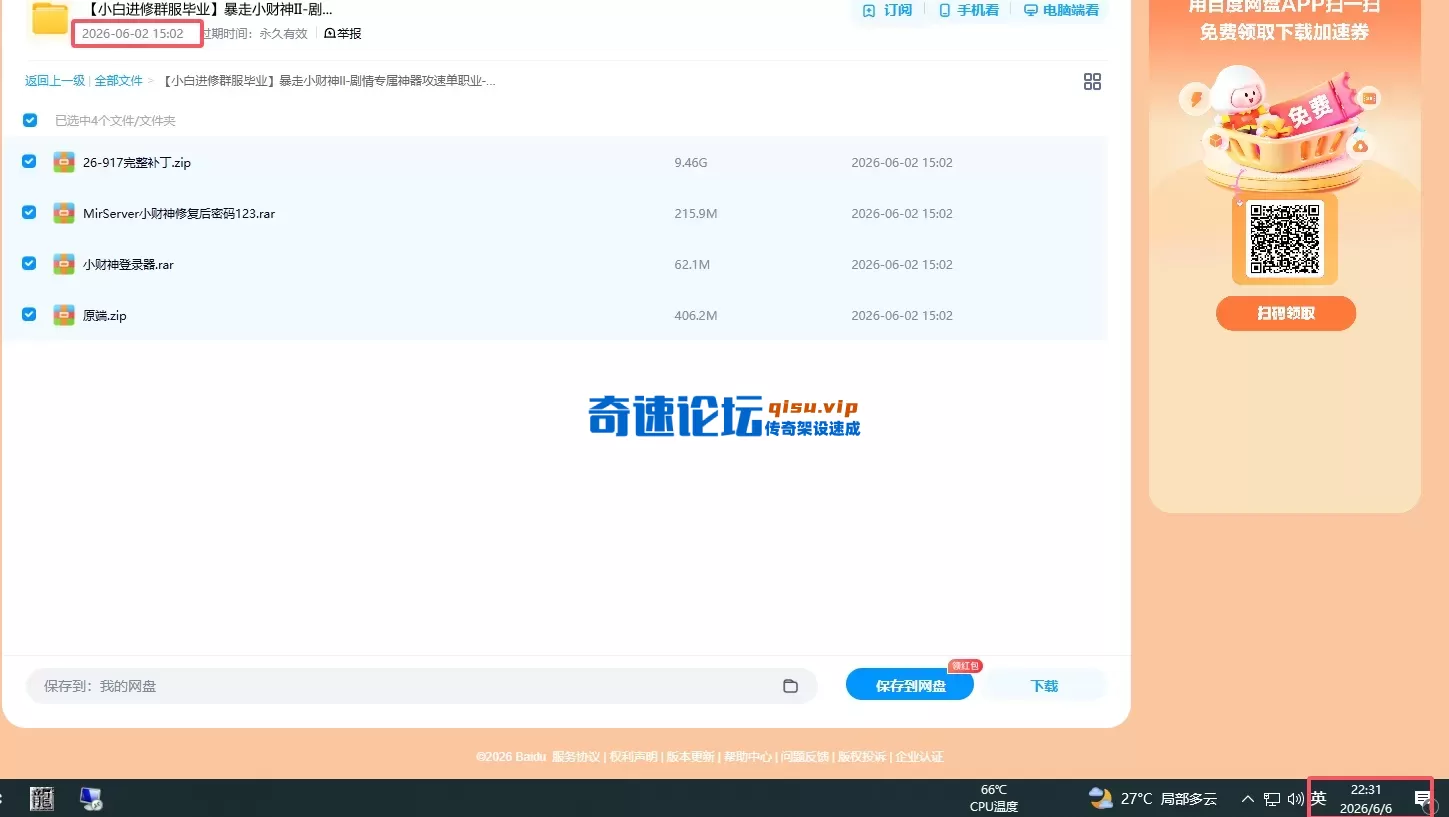
Task: Open the weather widget 27°C 局部多云
Action: coord(1153,798)
